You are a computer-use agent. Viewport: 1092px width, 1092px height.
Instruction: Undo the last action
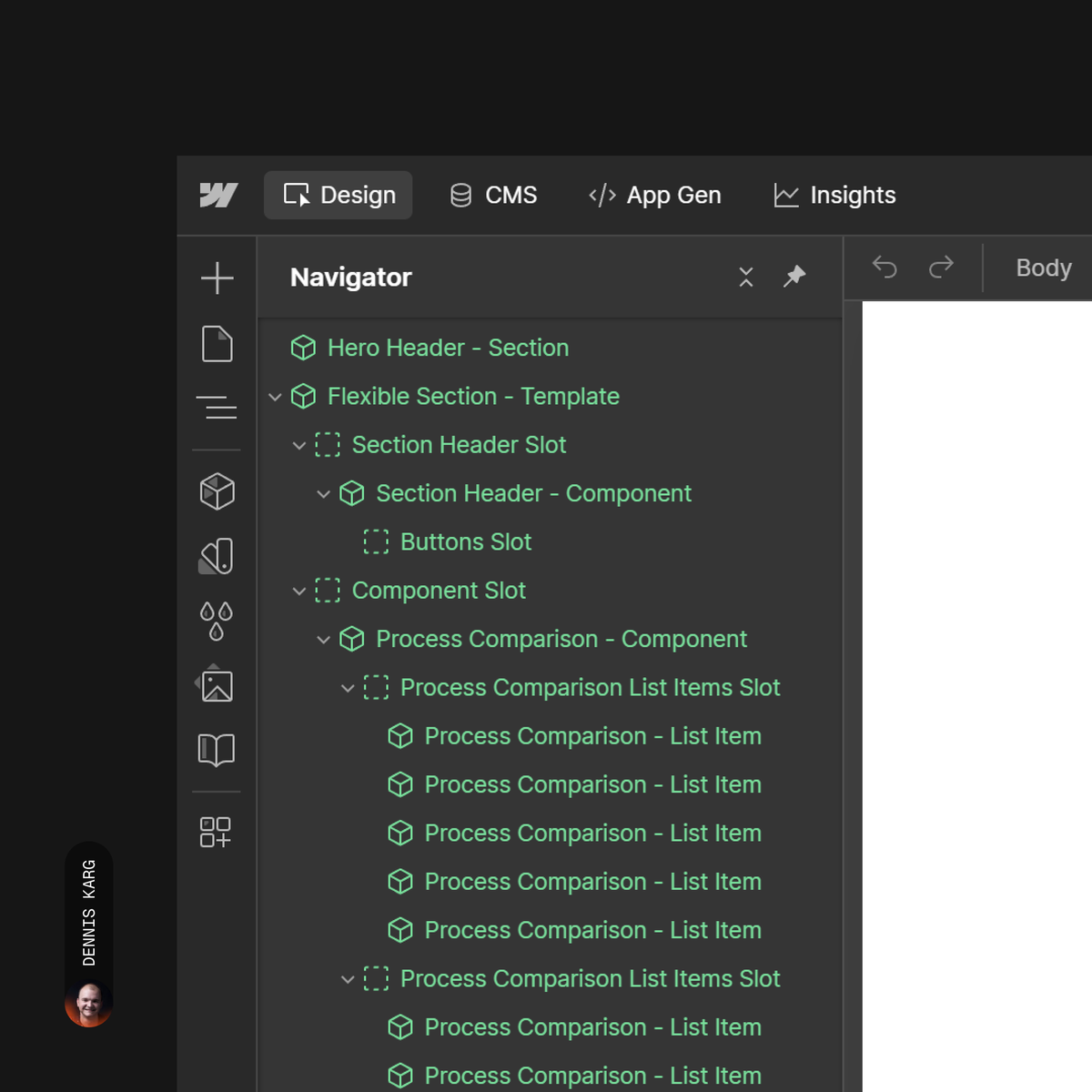click(885, 267)
